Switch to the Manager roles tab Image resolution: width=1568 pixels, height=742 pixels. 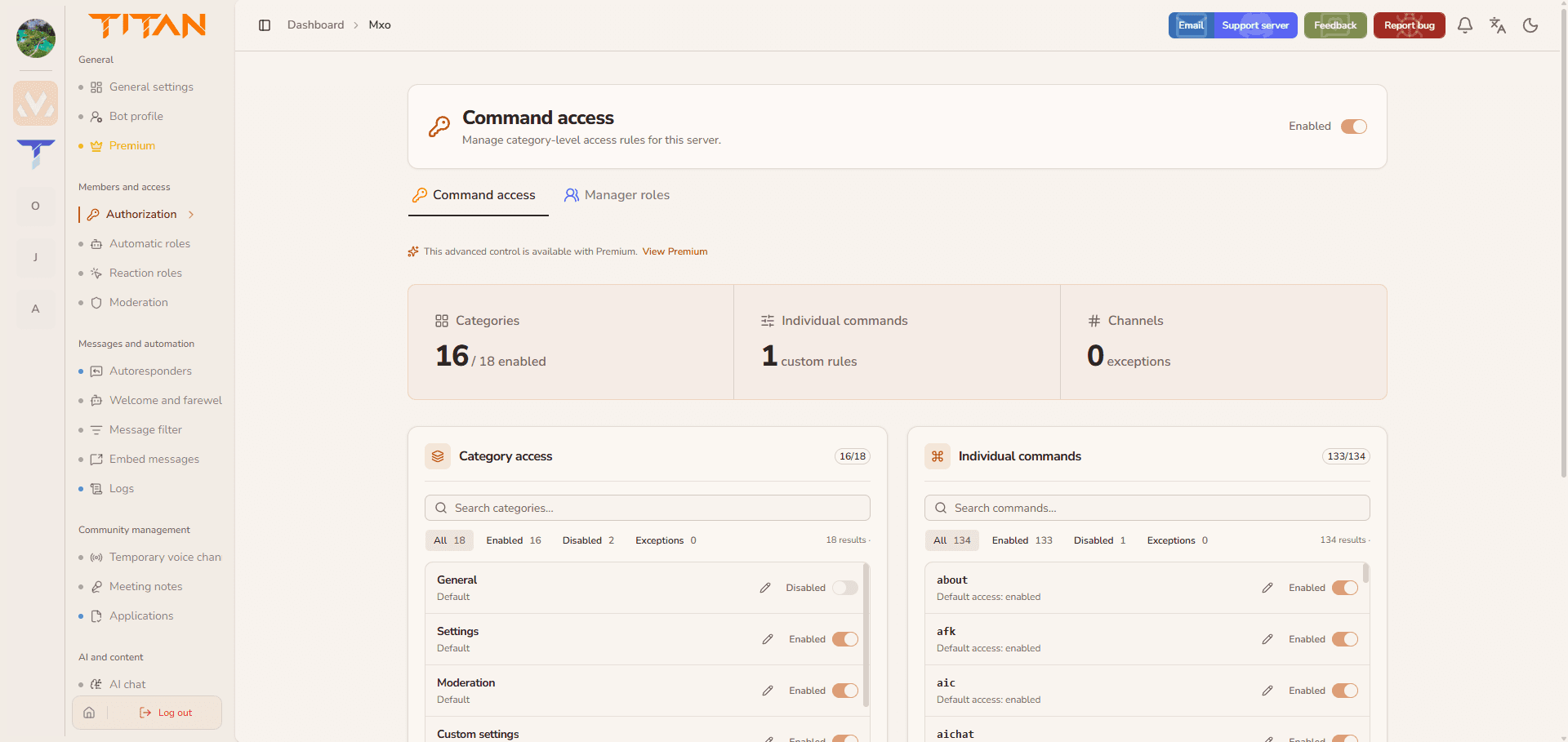tap(617, 195)
